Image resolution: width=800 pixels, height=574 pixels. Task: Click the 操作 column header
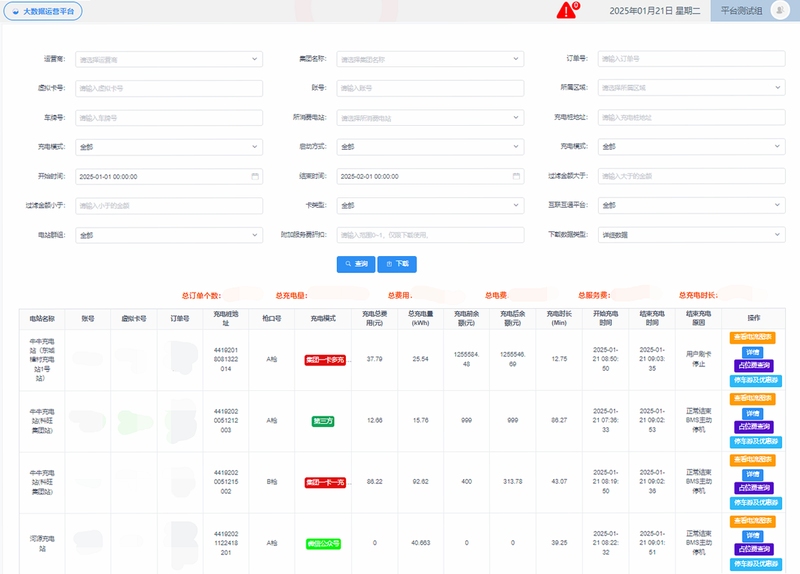coord(754,318)
